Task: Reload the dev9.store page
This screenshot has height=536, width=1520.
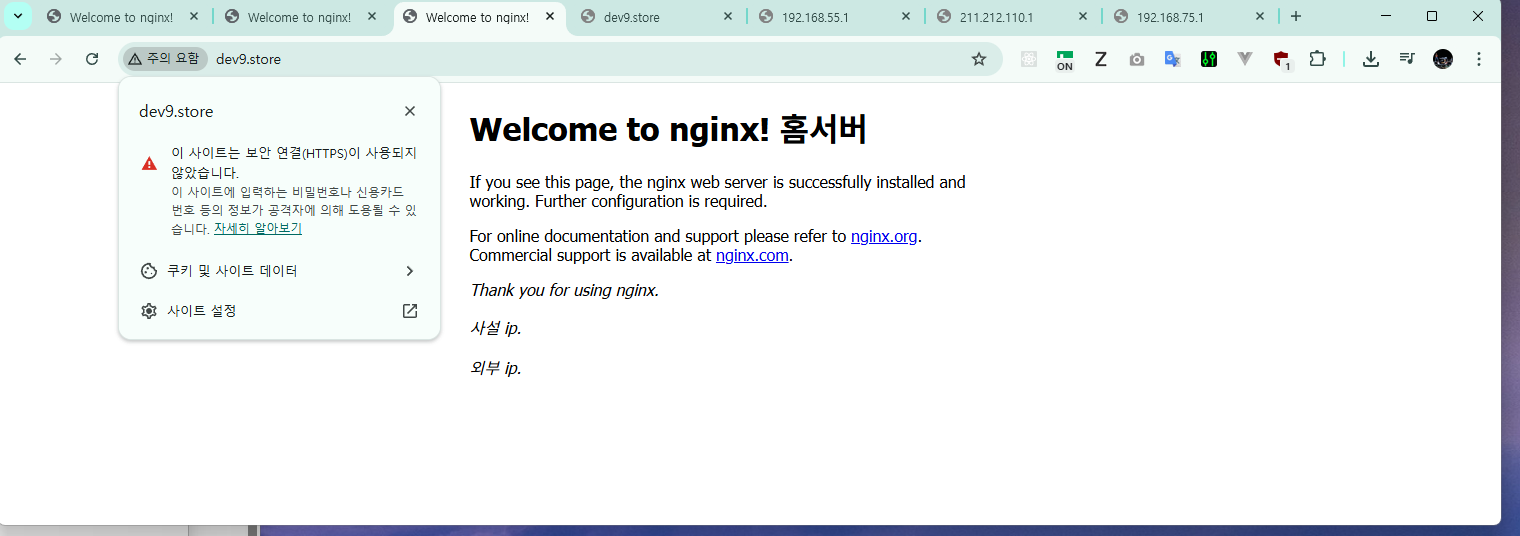Action: [92, 59]
